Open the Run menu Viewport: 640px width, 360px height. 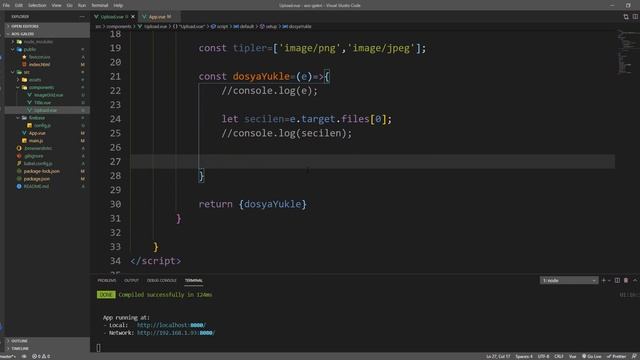(x=82, y=5)
